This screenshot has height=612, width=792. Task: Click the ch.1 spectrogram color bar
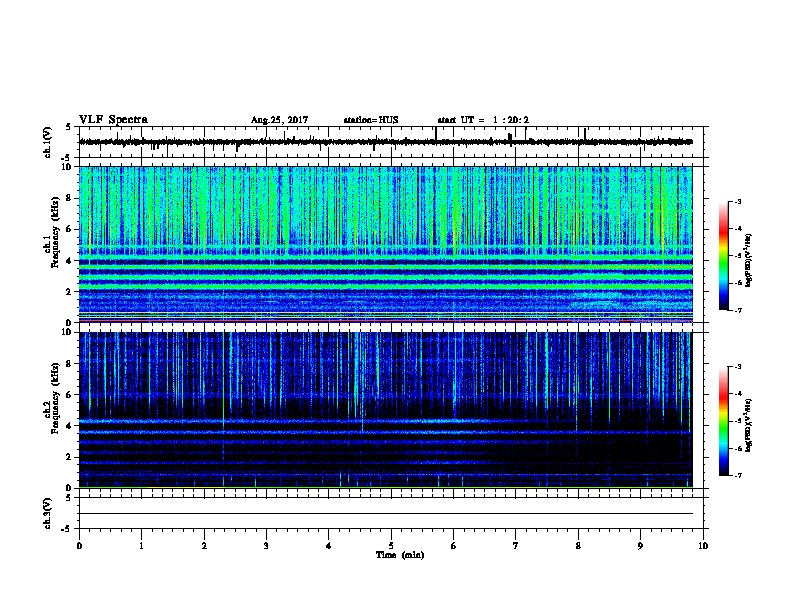(x=724, y=256)
